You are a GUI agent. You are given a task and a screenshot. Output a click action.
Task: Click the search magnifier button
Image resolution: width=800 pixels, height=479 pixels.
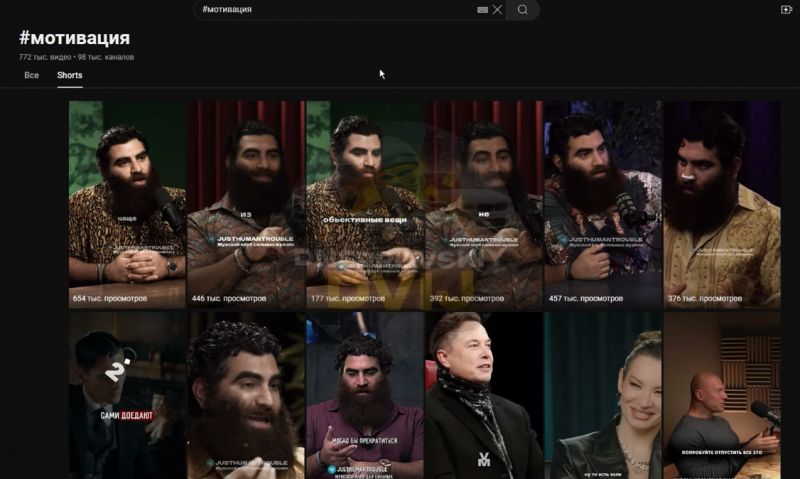(x=522, y=10)
